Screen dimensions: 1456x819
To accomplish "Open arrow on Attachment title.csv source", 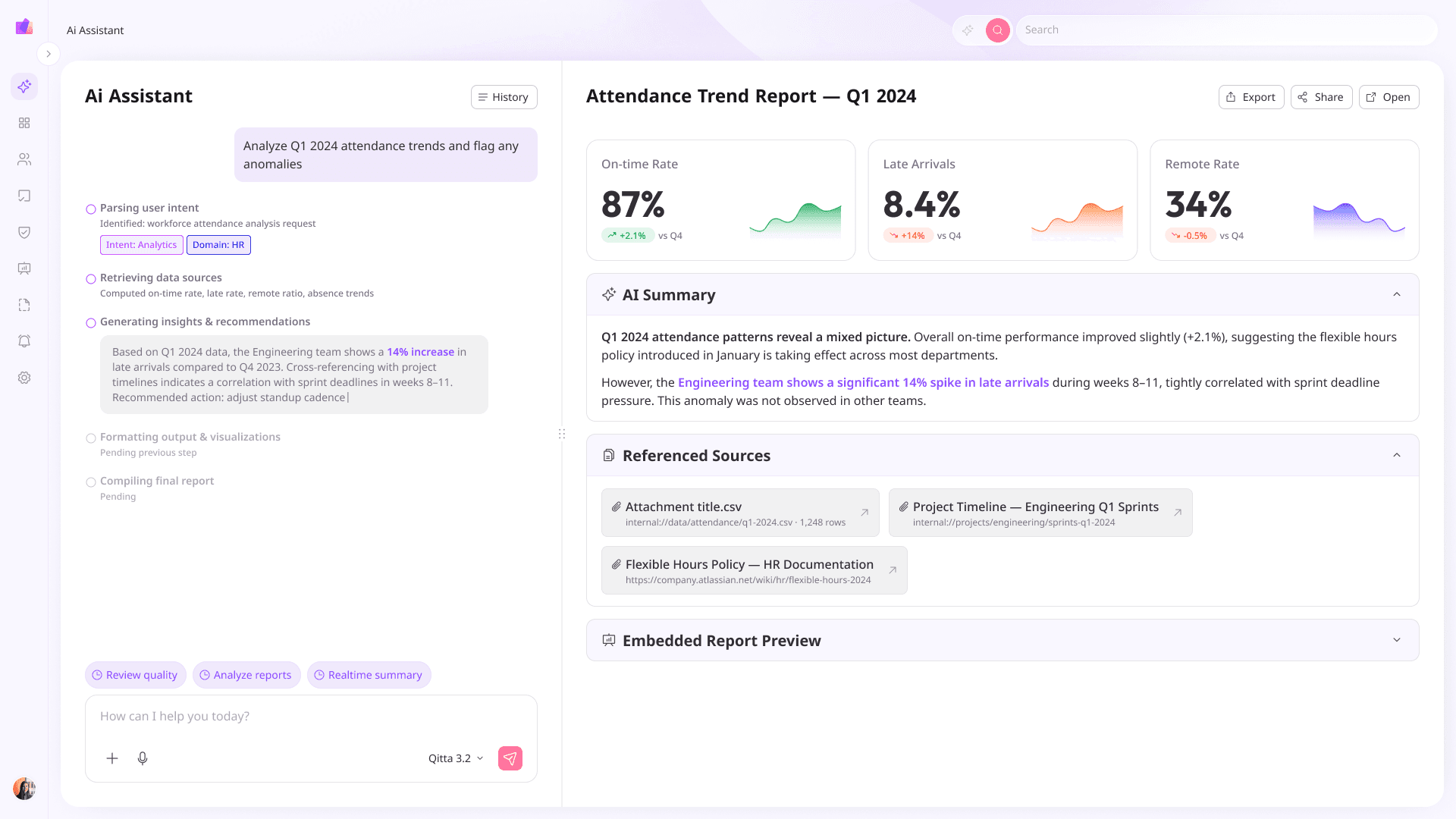I will pos(864,513).
